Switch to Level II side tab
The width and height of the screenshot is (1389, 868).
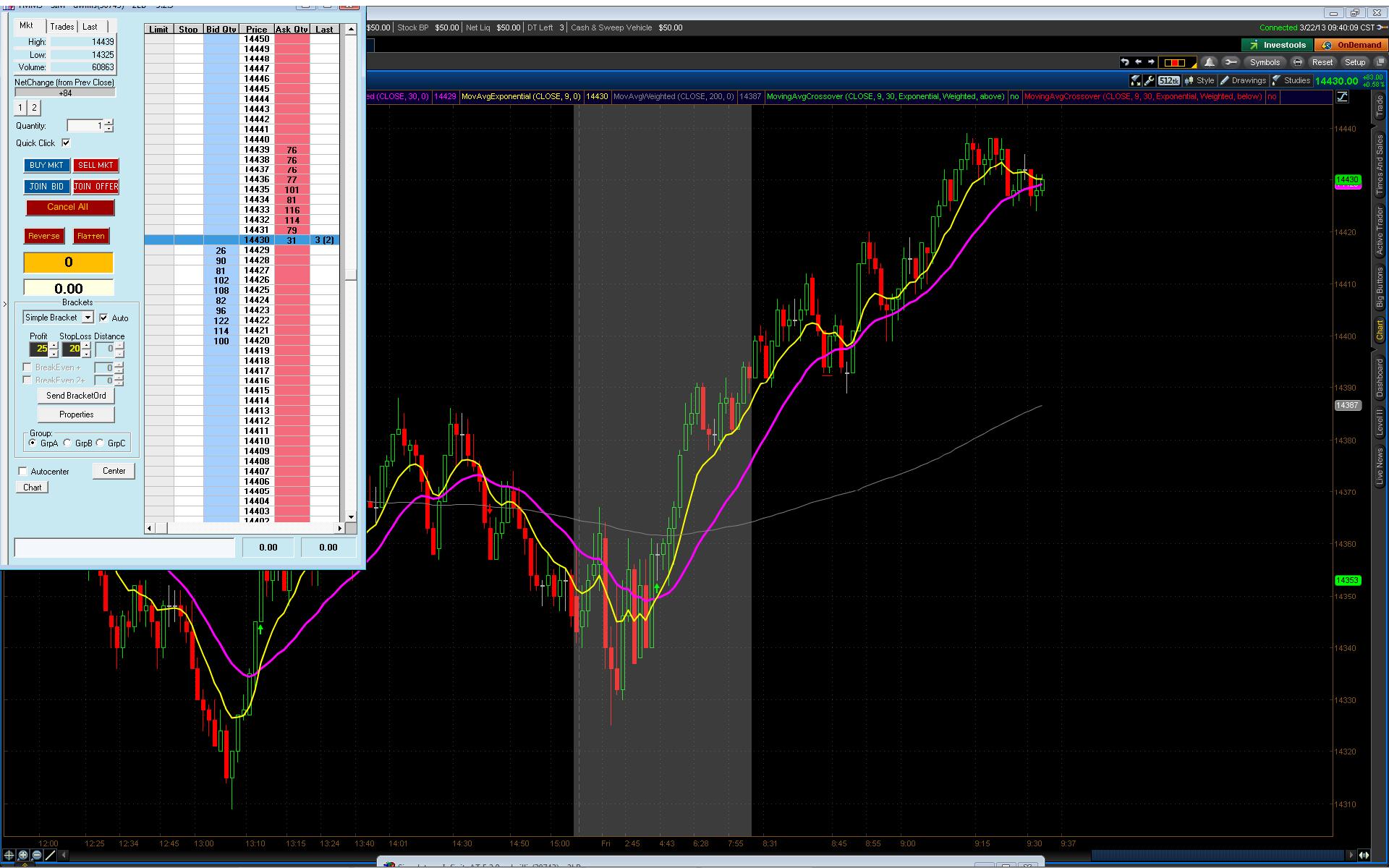(1380, 422)
